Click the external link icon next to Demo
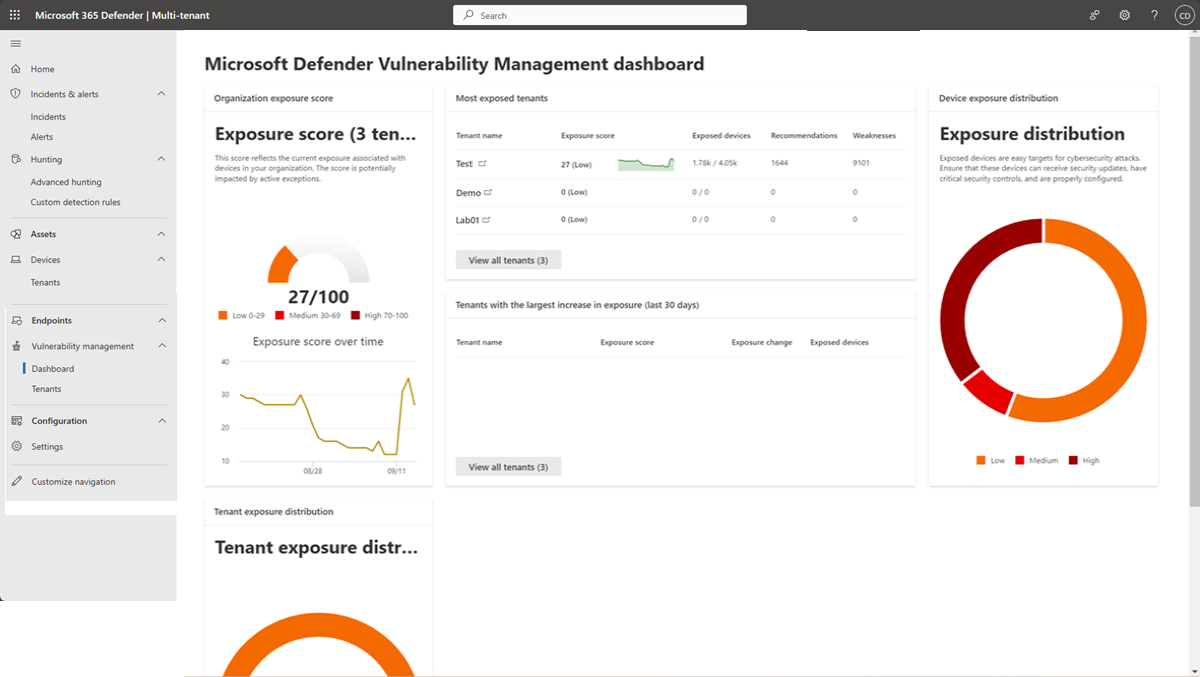The height and width of the screenshot is (677, 1200). click(489, 192)
